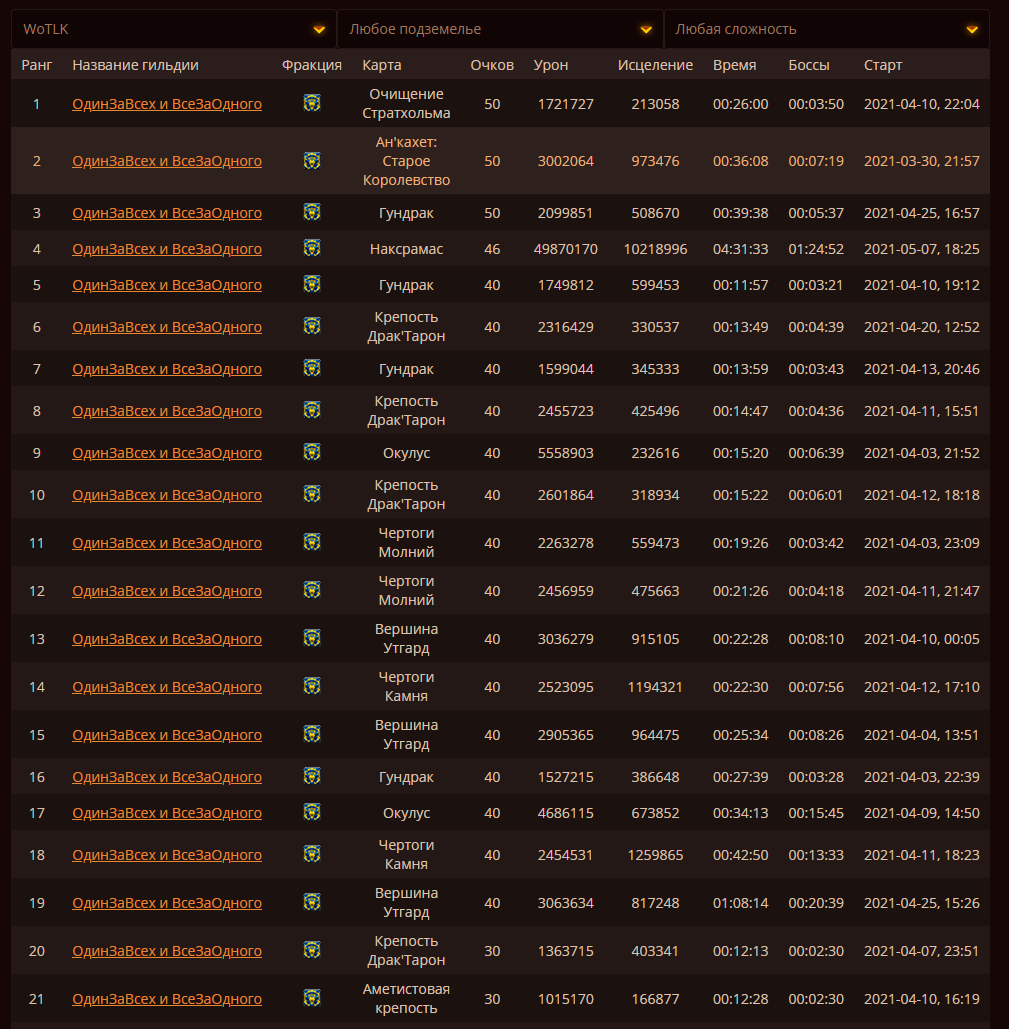Viewport: 1009px width, 1029px height.
Task: Open the WoTLK expansion dropdown
Action: (174, 30)
